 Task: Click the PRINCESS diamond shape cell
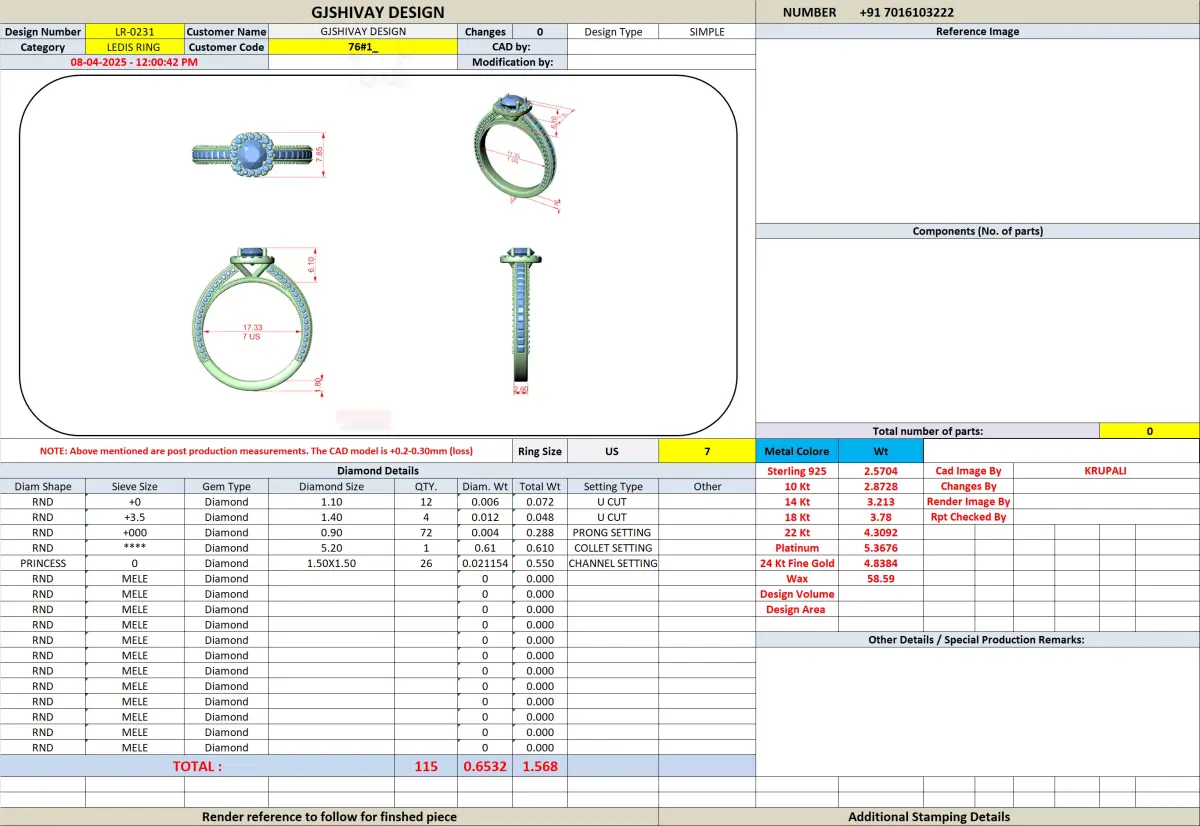coord(43,563)
